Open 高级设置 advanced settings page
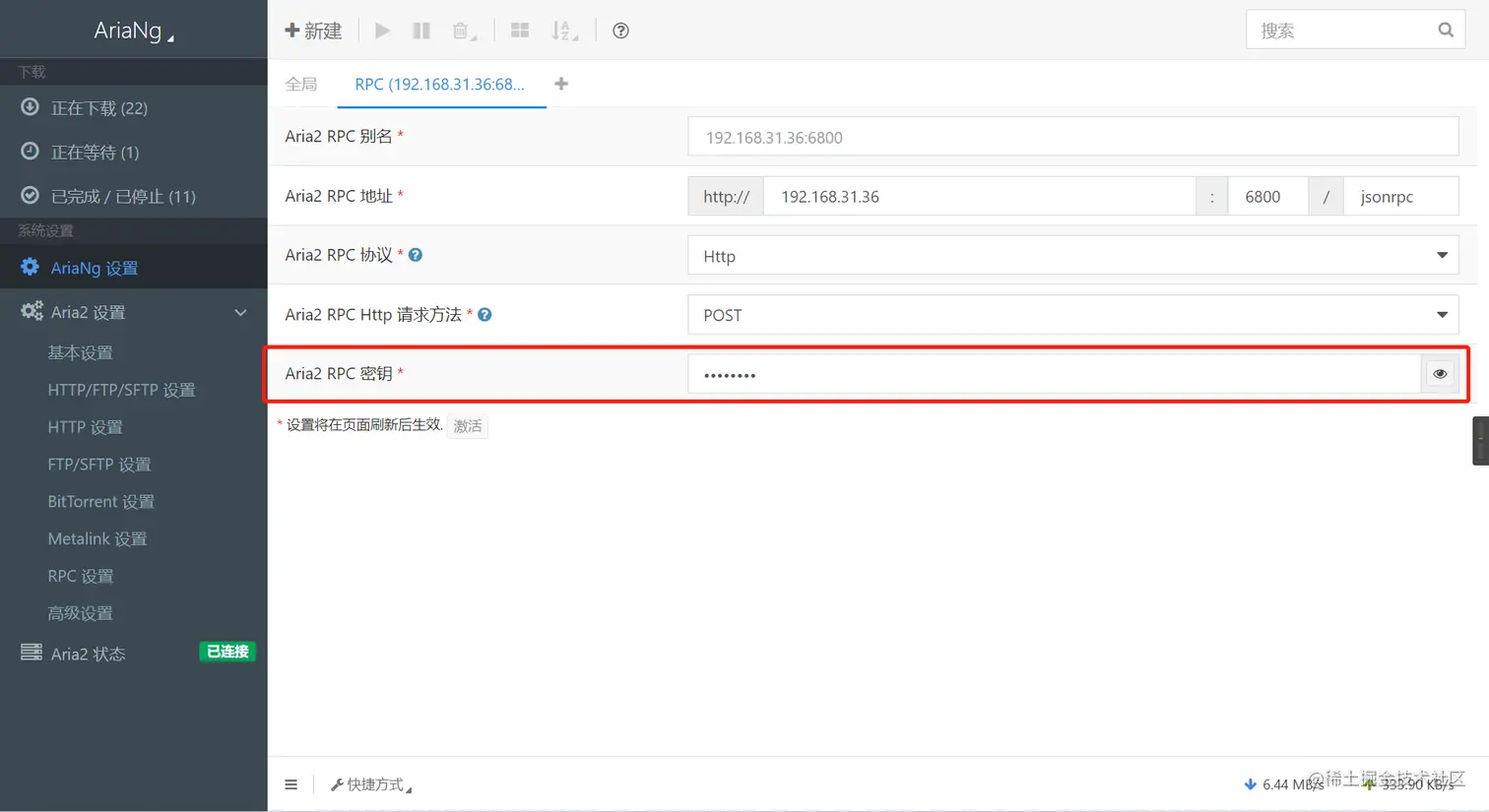 (x=81, y=614)
